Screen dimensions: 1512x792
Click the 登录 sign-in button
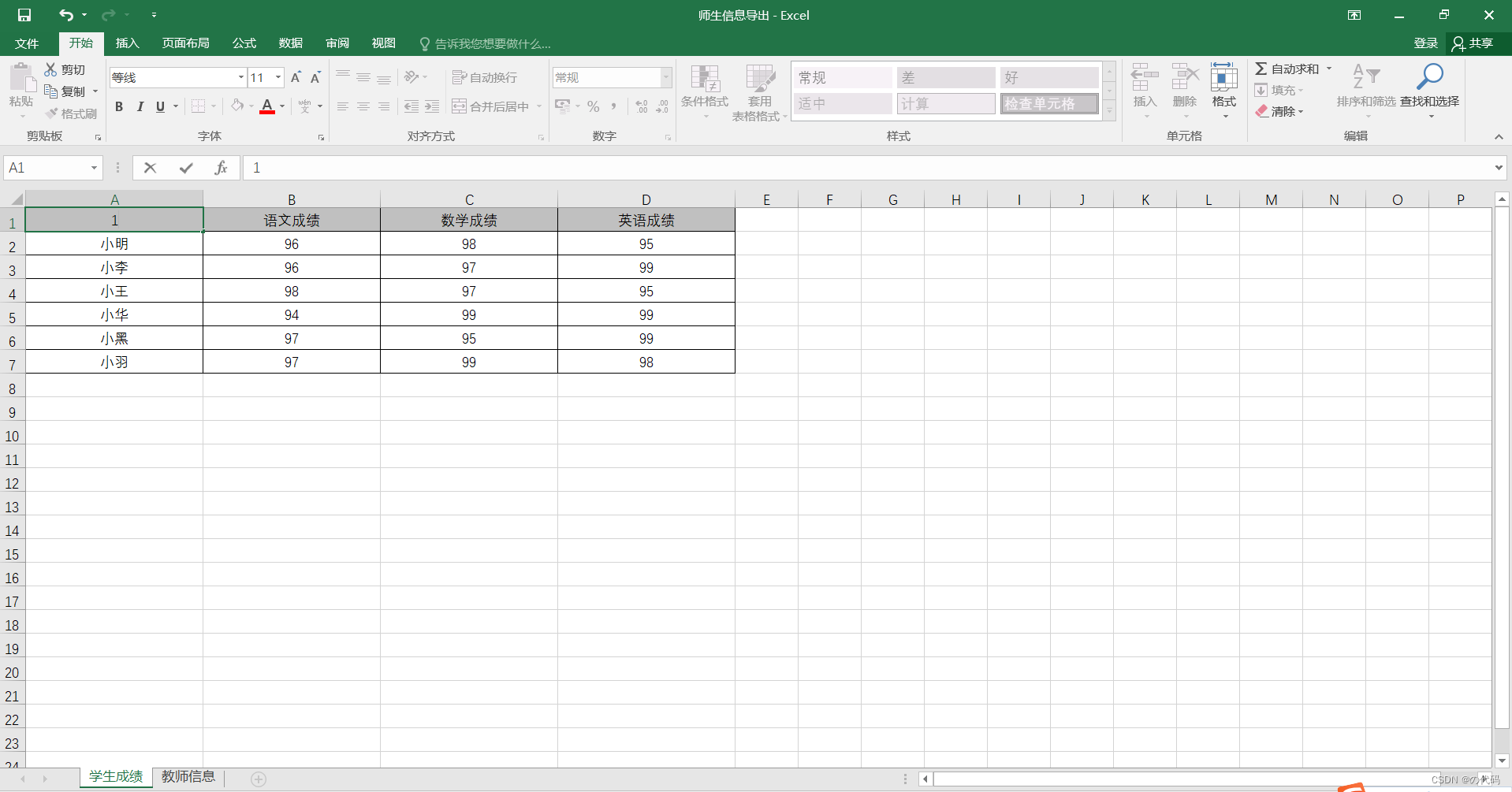click(1425, 43)
